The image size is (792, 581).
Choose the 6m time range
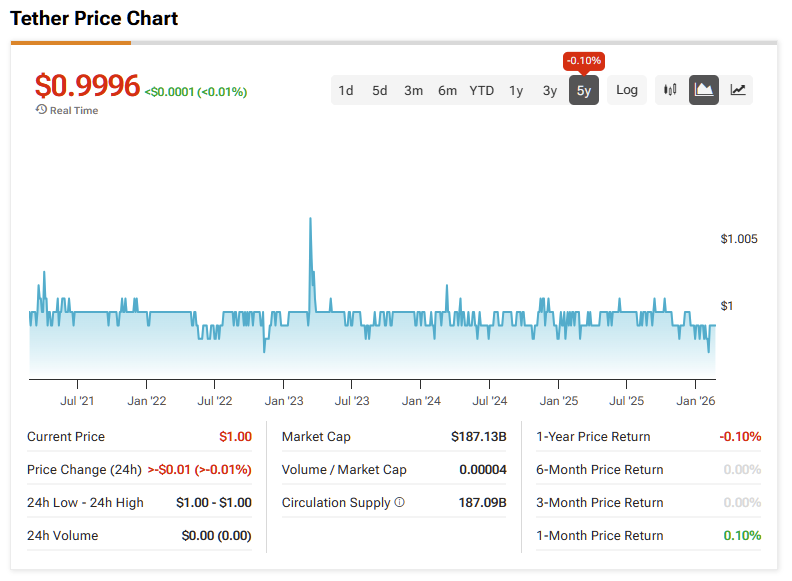coord(447,90)
